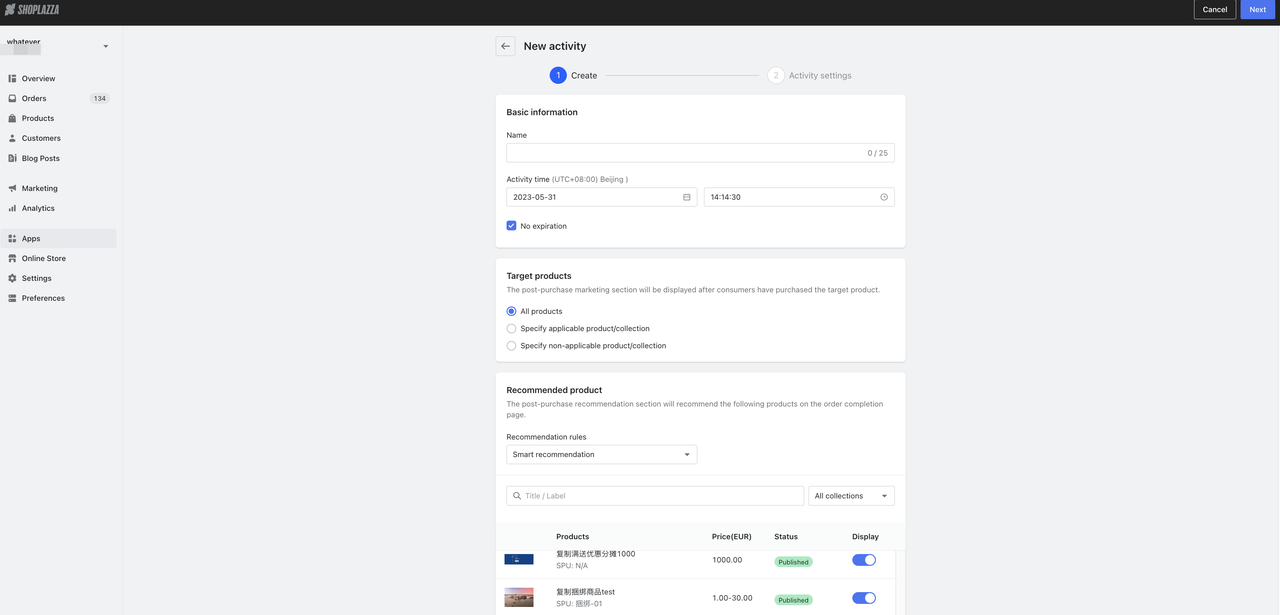Select Specify non-applicable product/collection radio

[512, 346]
